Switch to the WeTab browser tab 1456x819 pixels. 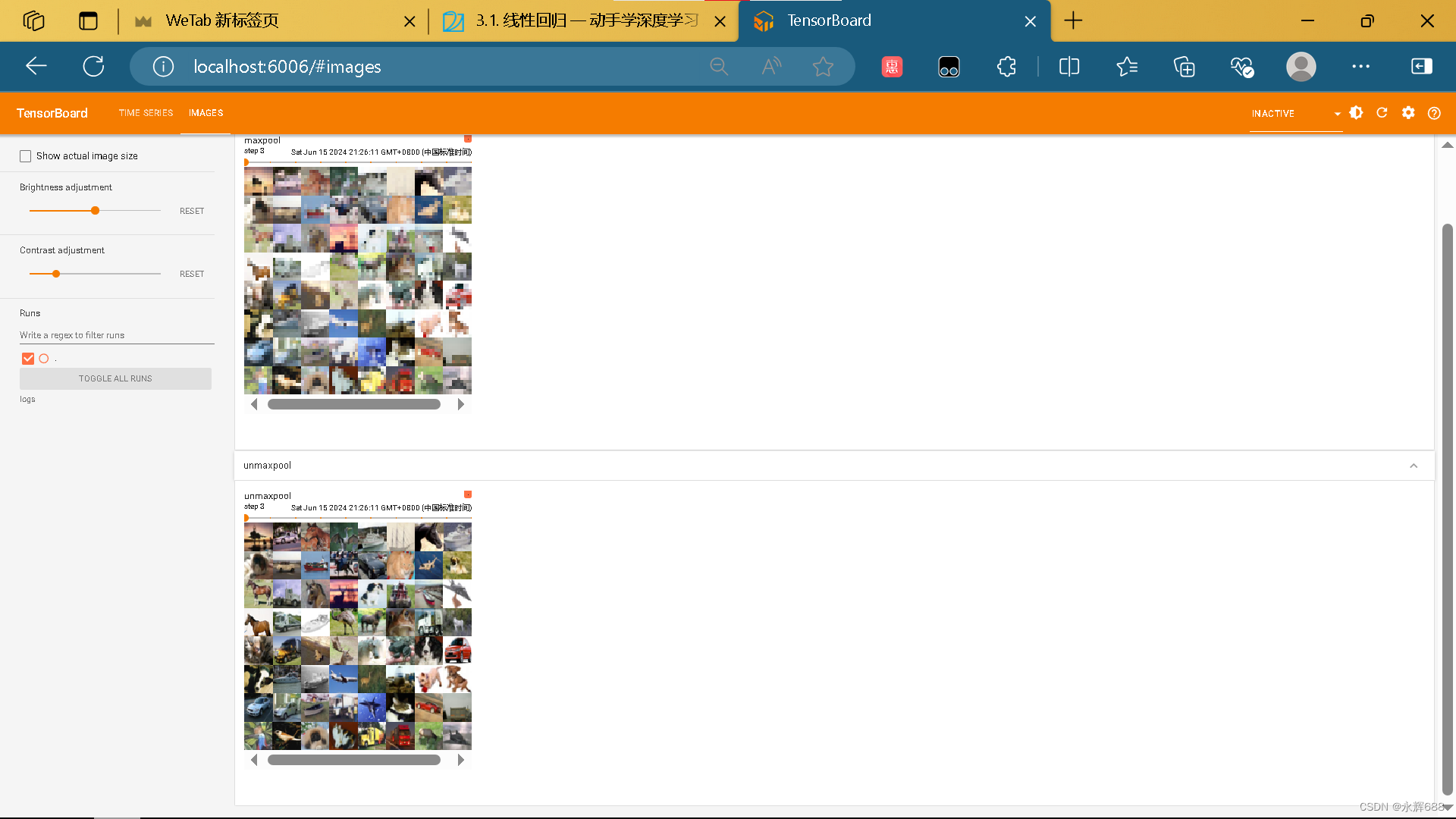(x=221, y=21)
